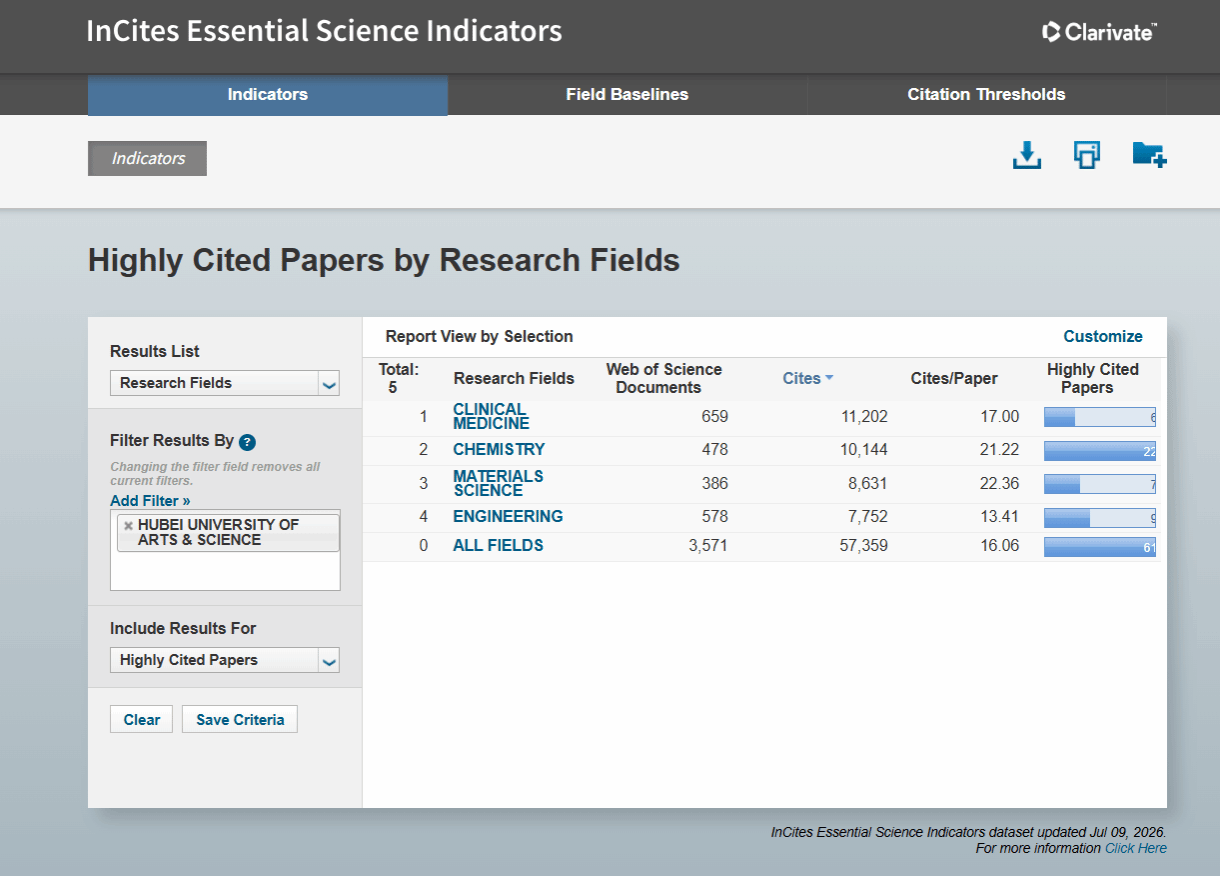Click the print view icon
The image size is (1220, 876).
click(x=1087, y=155)
